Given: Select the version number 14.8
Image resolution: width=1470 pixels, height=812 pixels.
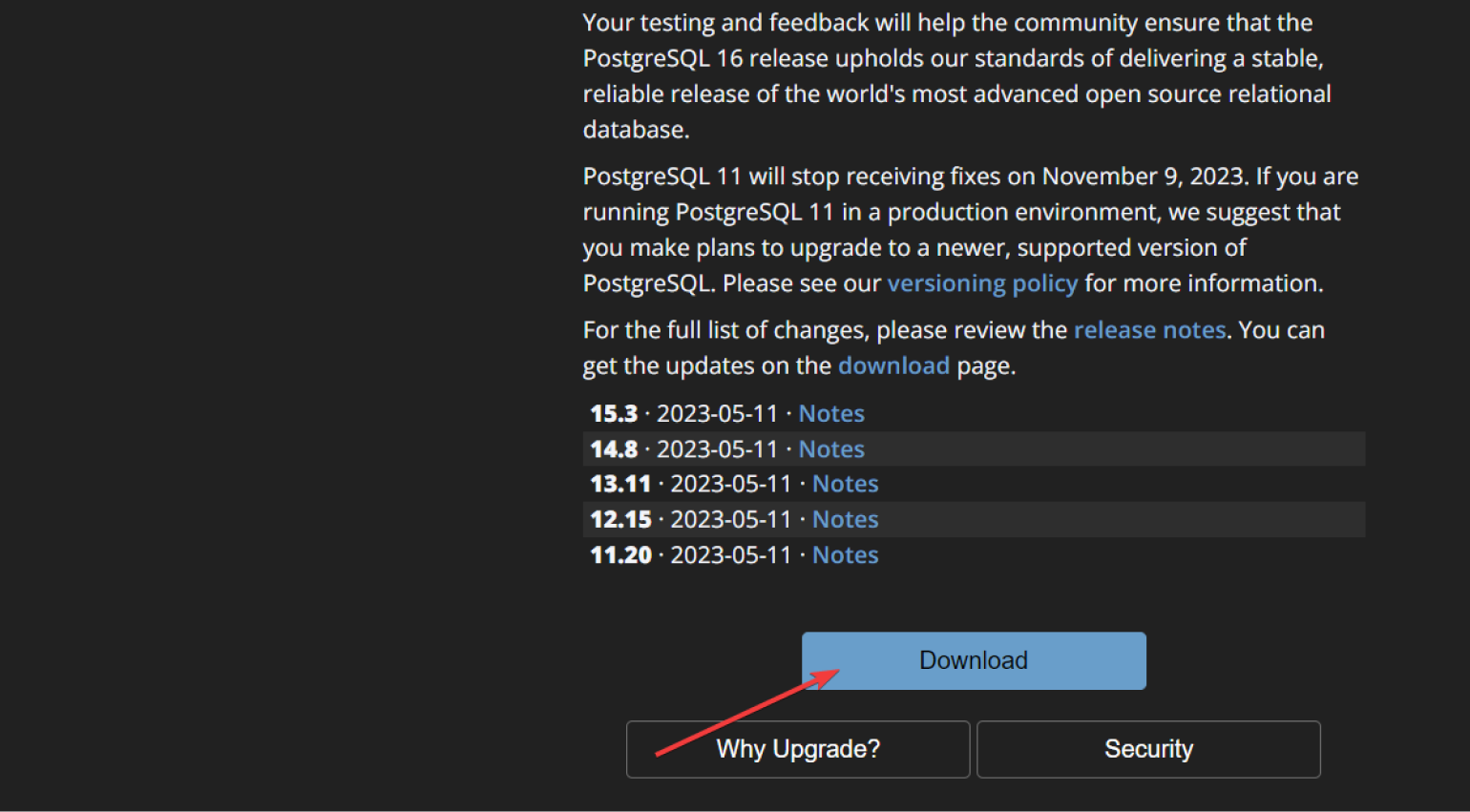Looking at the screenshot, I should click(x=614, y=448).
